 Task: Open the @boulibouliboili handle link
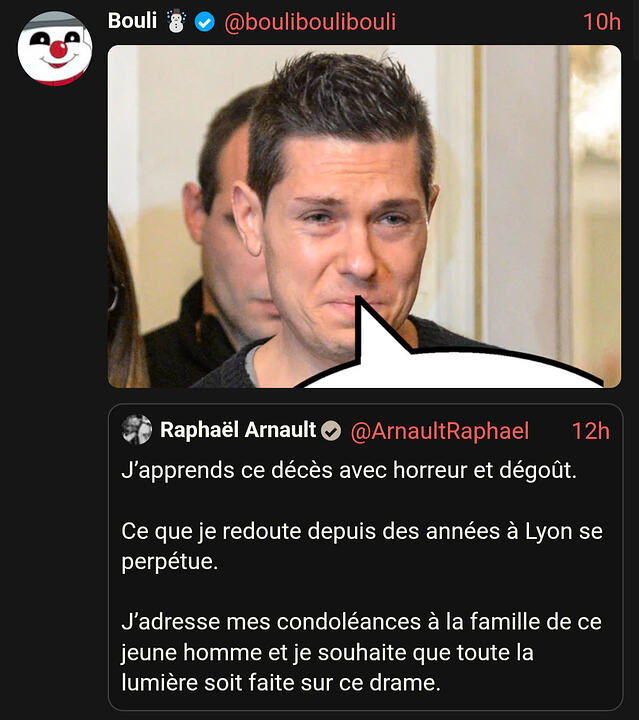click(x=310, y=22)
